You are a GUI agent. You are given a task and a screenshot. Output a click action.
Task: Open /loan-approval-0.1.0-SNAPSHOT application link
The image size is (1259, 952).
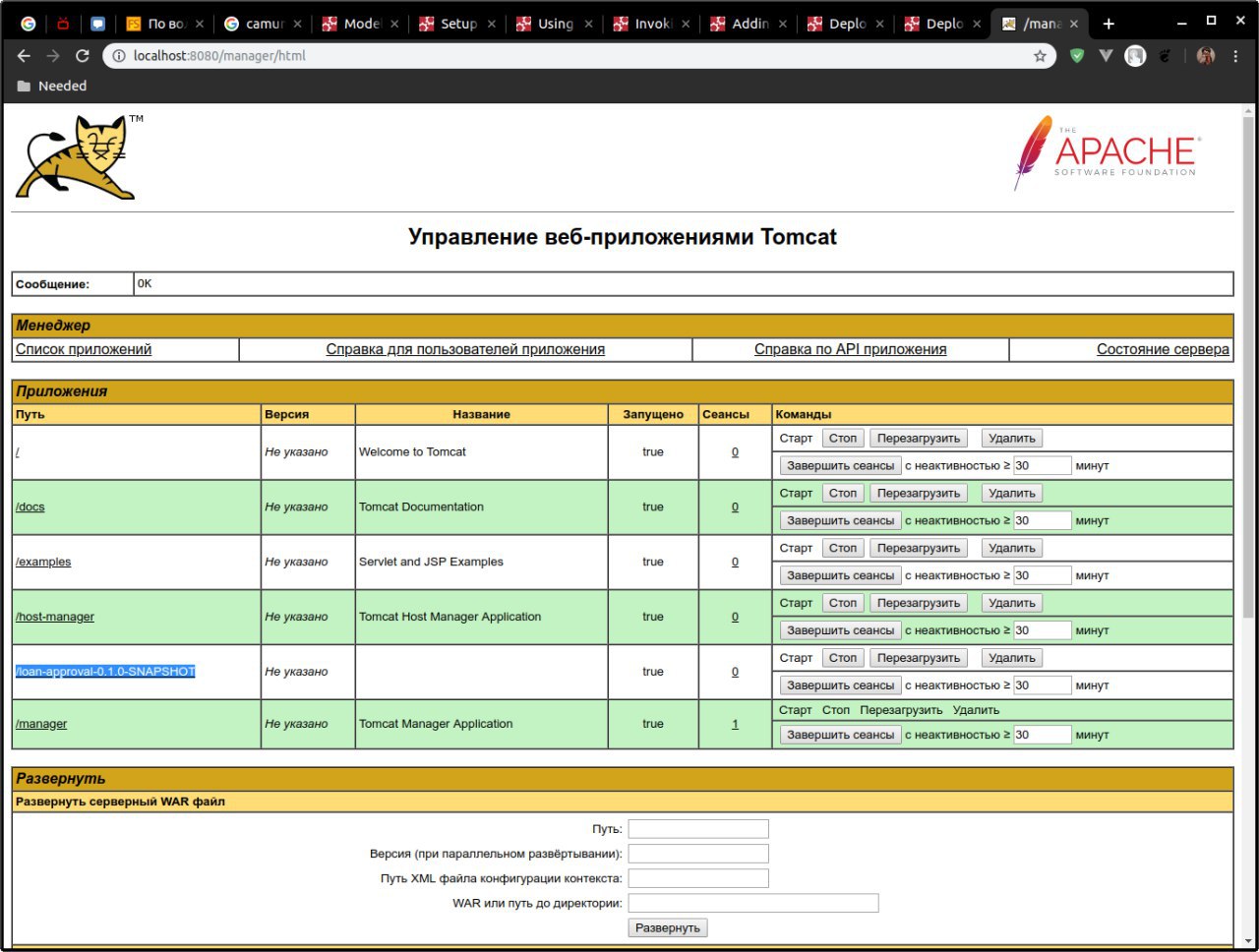click(x=105, y=672)
